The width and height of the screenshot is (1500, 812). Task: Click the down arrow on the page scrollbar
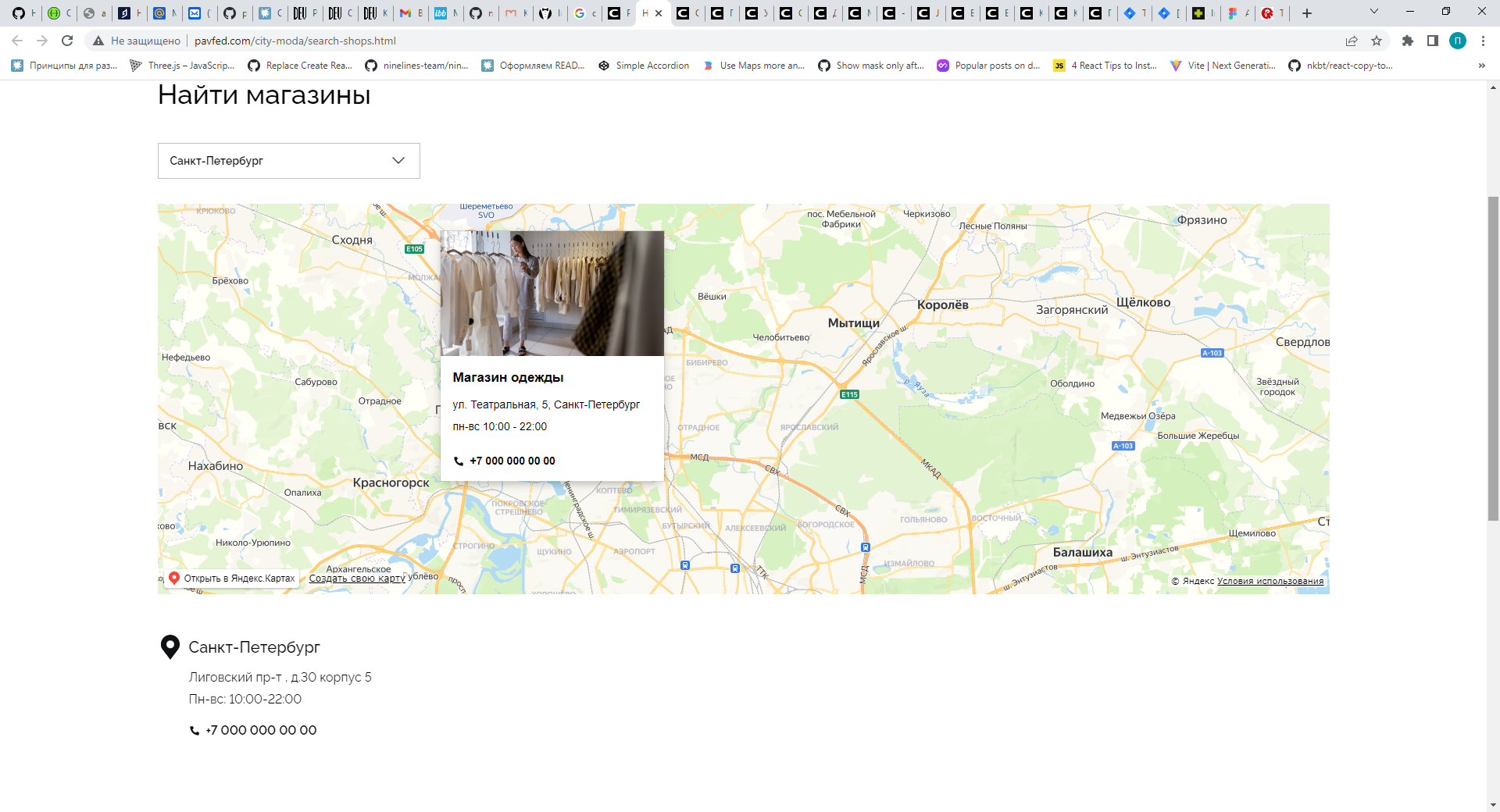[x=1493, y=805]
